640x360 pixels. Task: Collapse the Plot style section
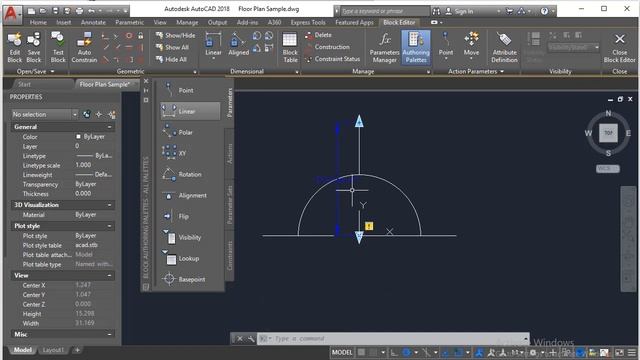coord(109,226)
